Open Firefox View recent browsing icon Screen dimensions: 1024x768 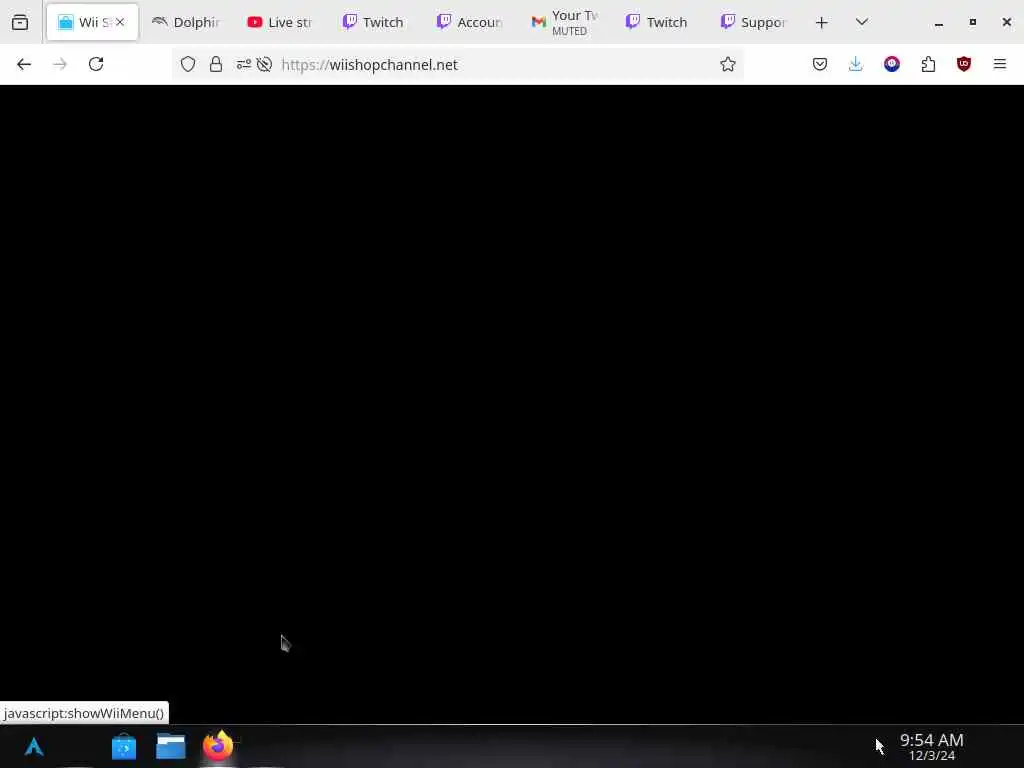(x=20, y=22)
